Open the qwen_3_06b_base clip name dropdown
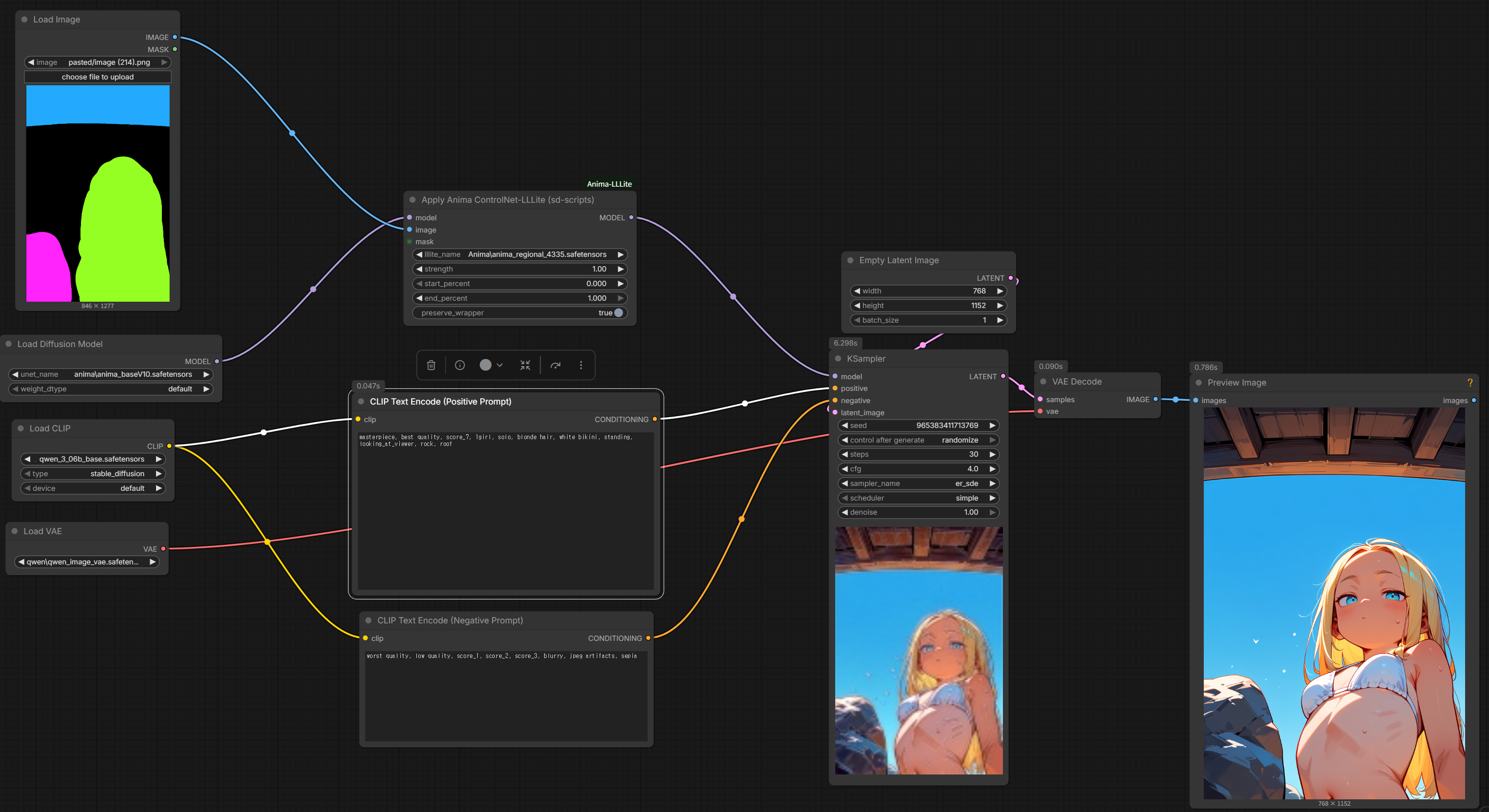The width and height of the screenshot is (1489, 812). pyautogui.click(x=93, y=459)
